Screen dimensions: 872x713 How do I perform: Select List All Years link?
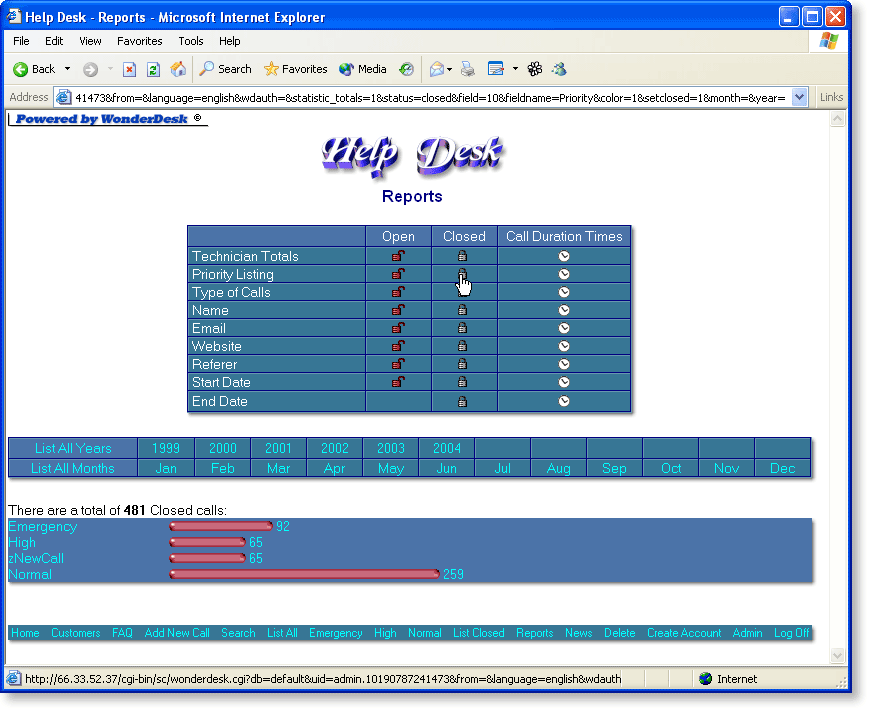pyautogui.click(x=73, y=448)
